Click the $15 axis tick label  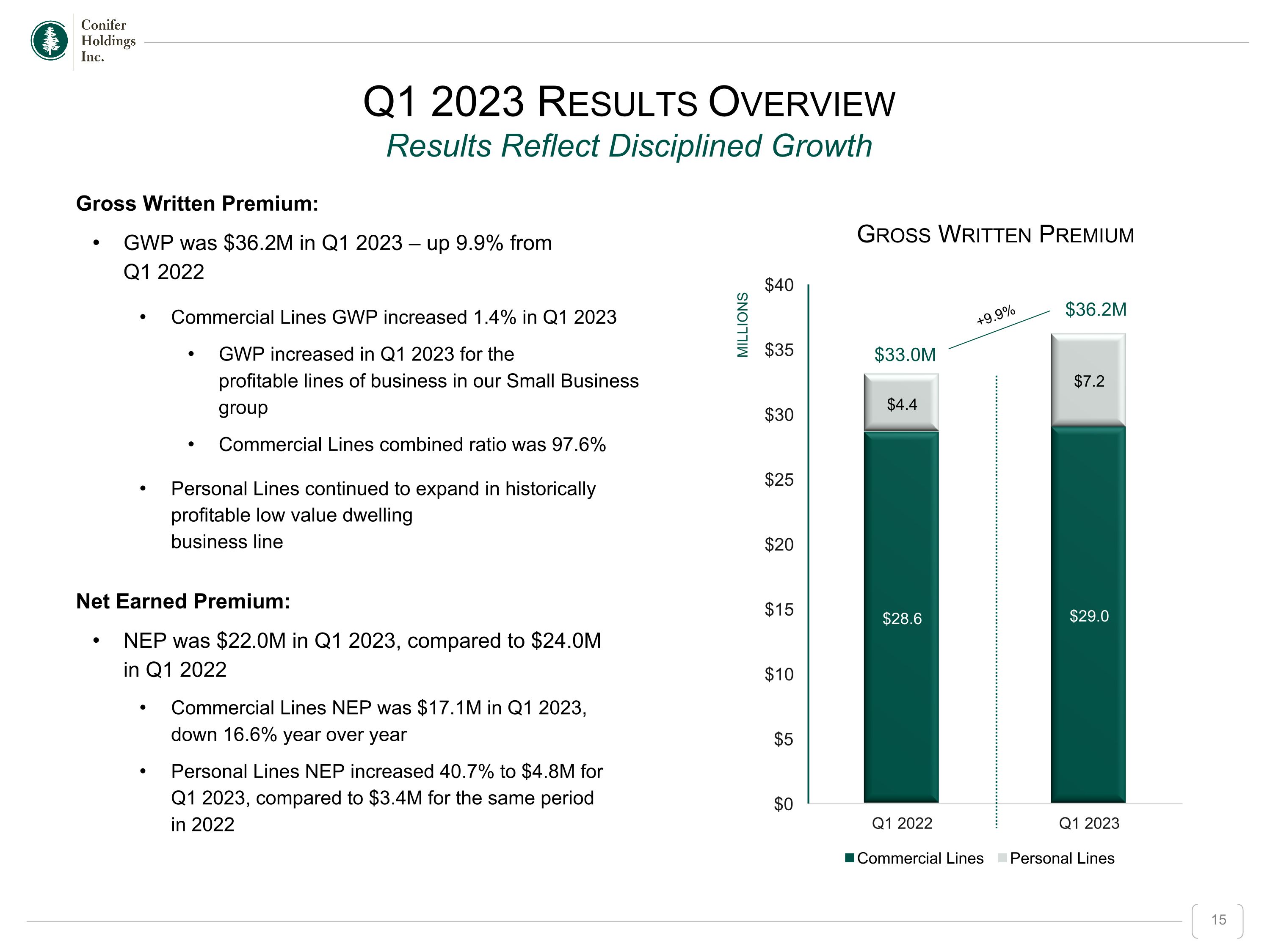point(779,609)
